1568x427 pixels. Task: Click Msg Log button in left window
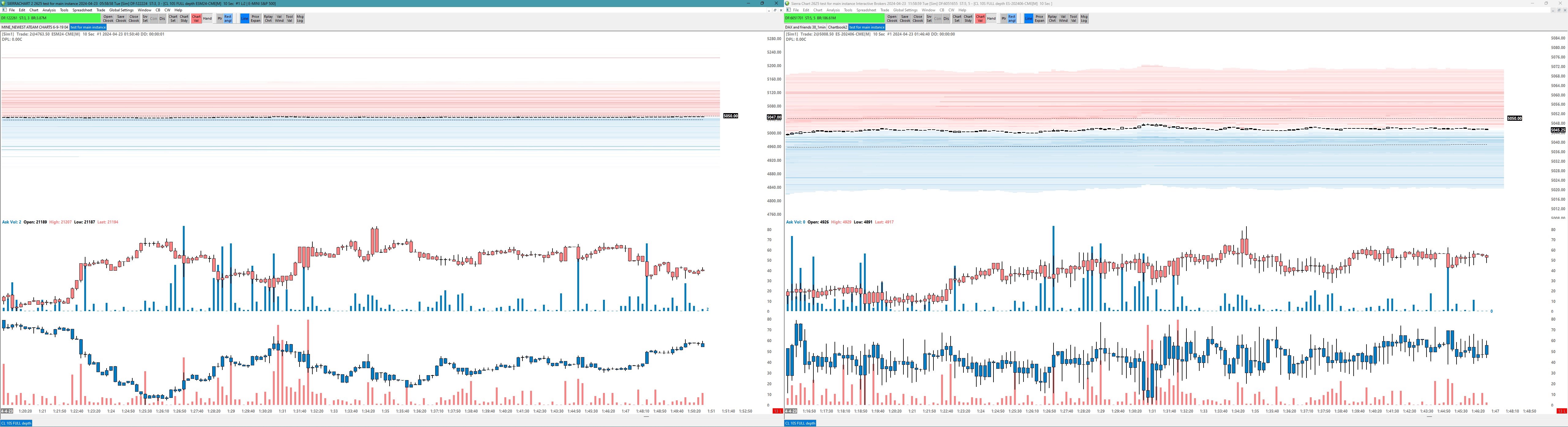[300, 19]
